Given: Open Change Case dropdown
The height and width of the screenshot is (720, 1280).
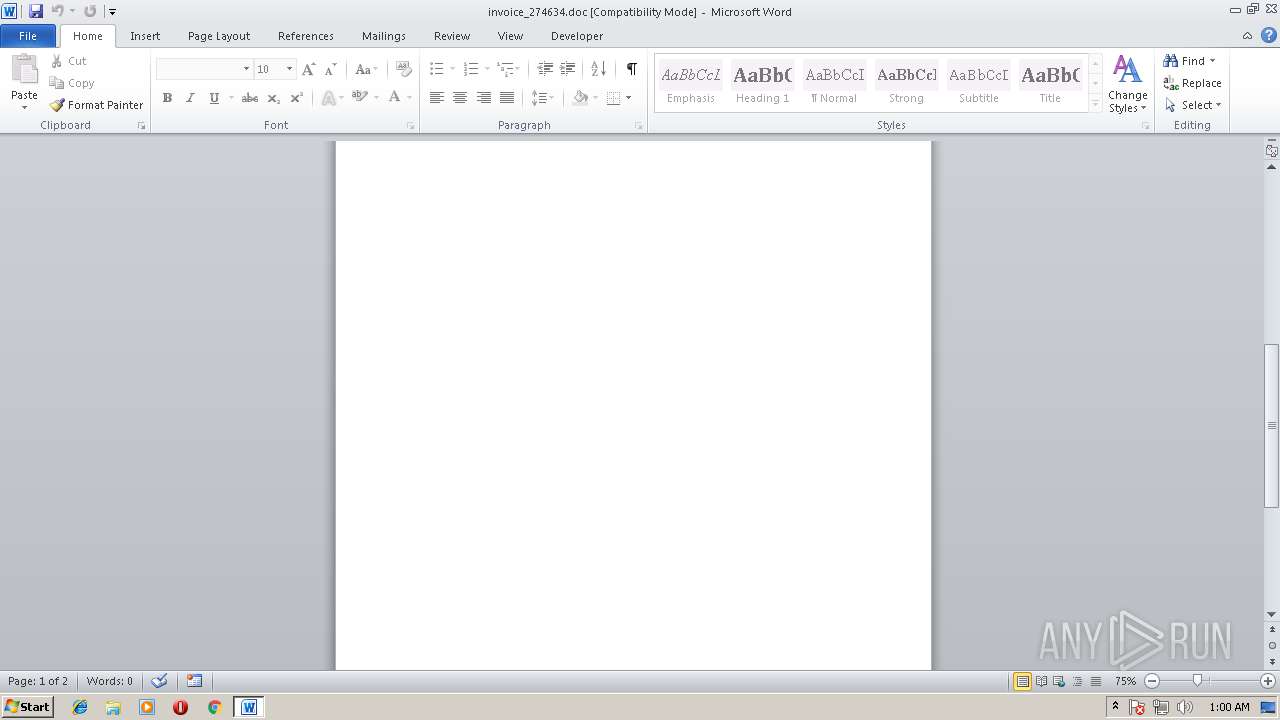Looking at the screenshot, I should [366, 69].
